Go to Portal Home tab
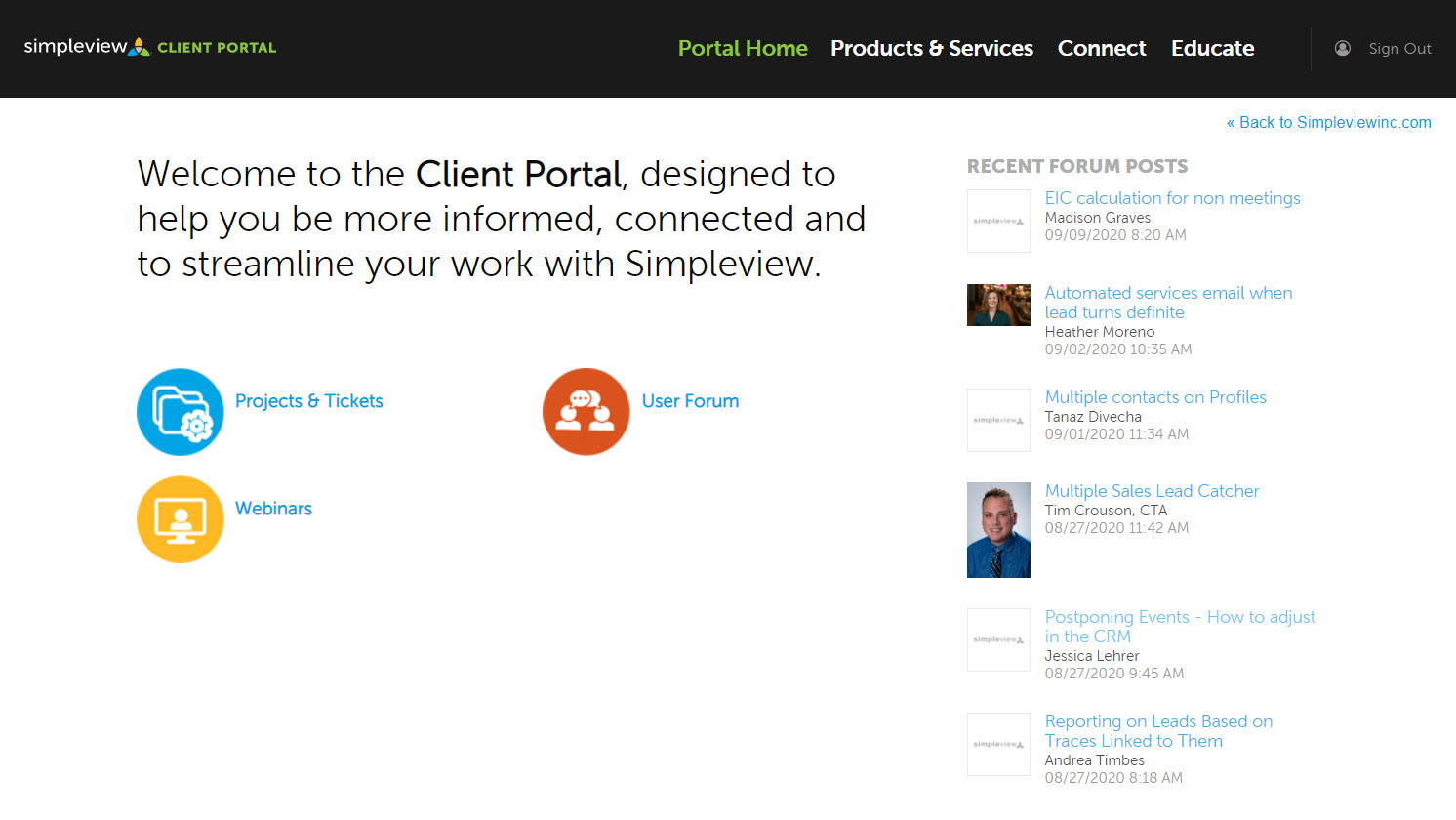The width and height of the screenshot is (1456, 820). tap(743, 48)
